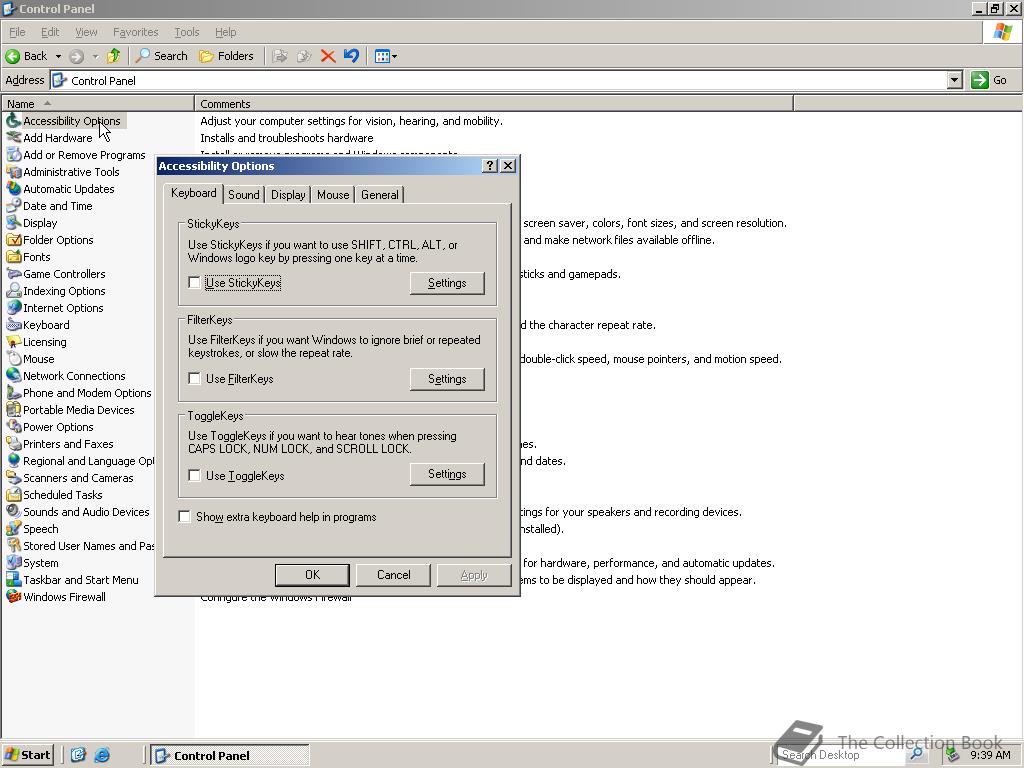This screenshot has height=768, width=1024.
Task: Launch Internet Explorer from quick launch
Action: [102, 755]
